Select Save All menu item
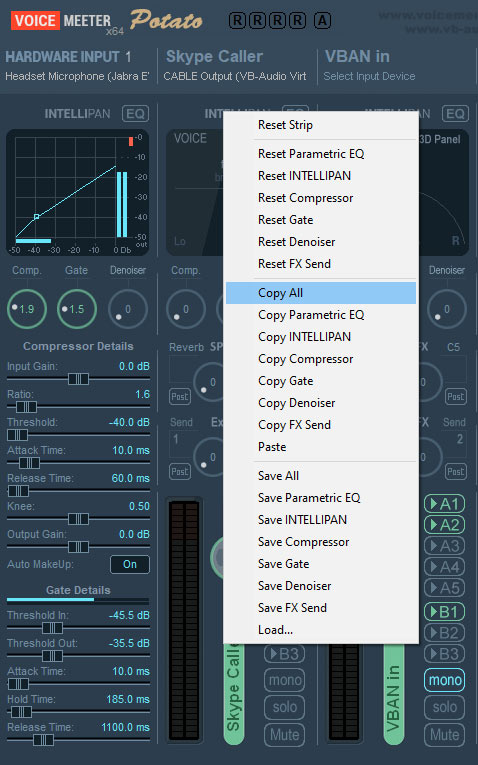The image size is (478, 765). [321, 476]
